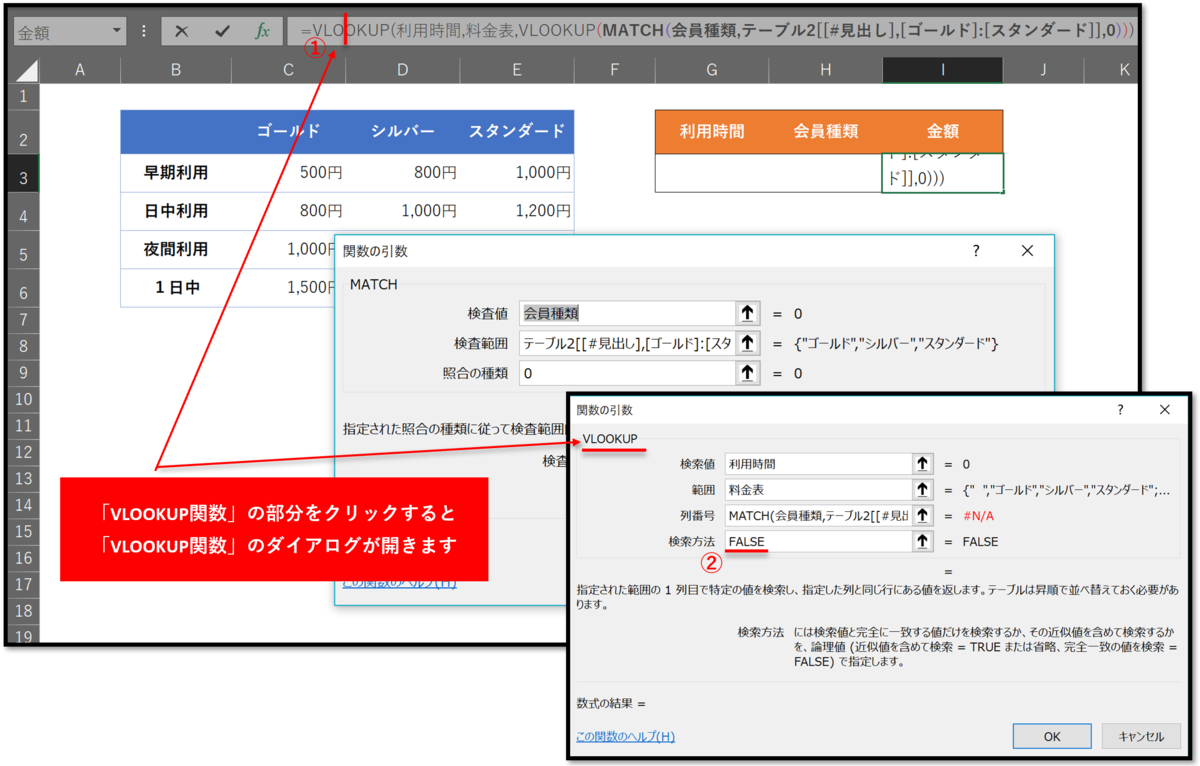The image size is (1200, 766).
Task: Close the MATCH function arguments dialog
Action: (x=1027, y=251)
